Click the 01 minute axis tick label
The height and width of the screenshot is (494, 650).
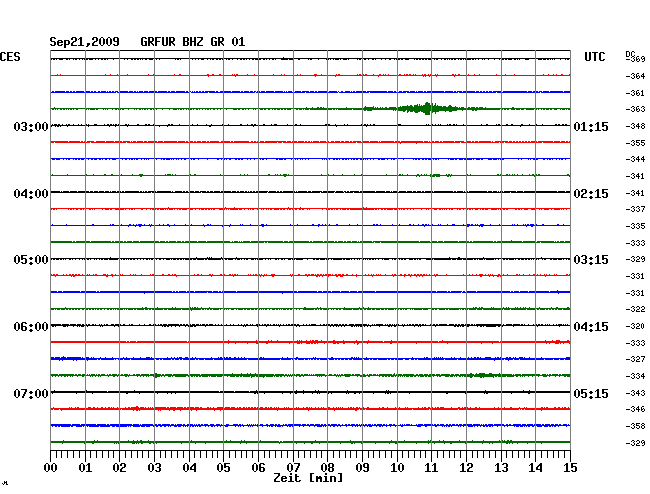click(x=85, y=468)
